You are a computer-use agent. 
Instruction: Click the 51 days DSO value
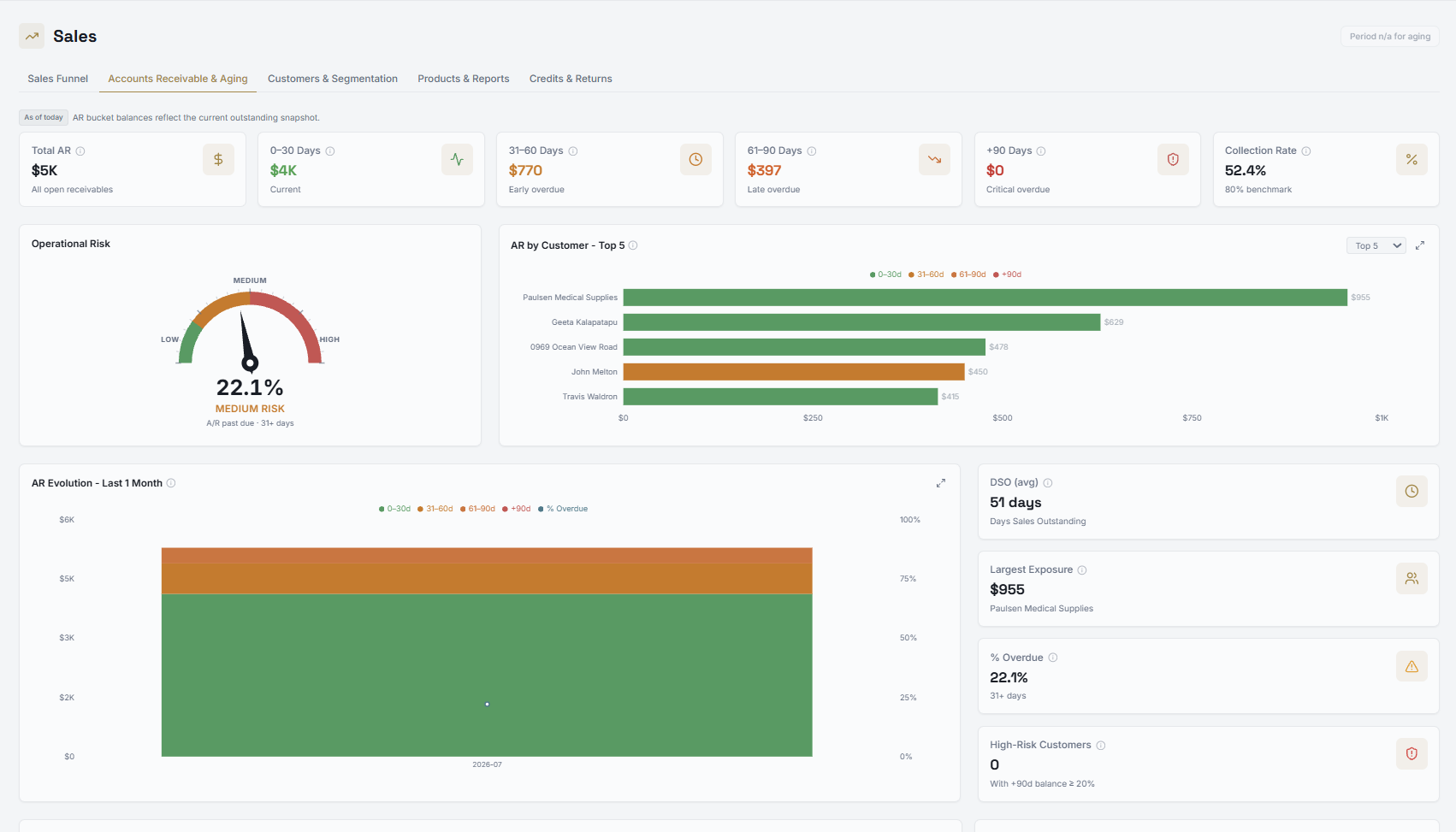pos(1015,503)
